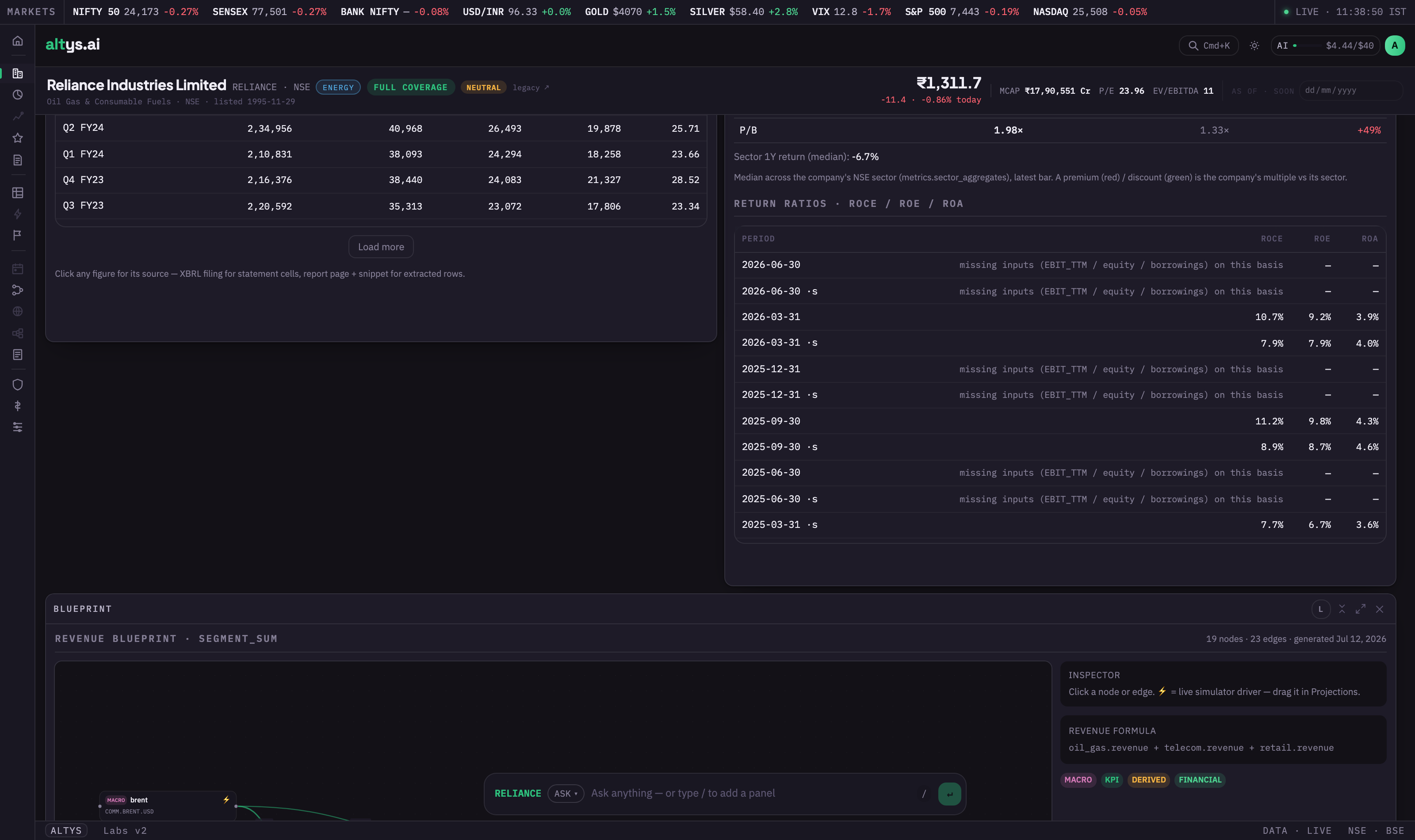The width and height of the screenshot is (1415, 840).
Task: Open the flag sidebar icon
Action: pyautogui.click(x=18, y=235)
